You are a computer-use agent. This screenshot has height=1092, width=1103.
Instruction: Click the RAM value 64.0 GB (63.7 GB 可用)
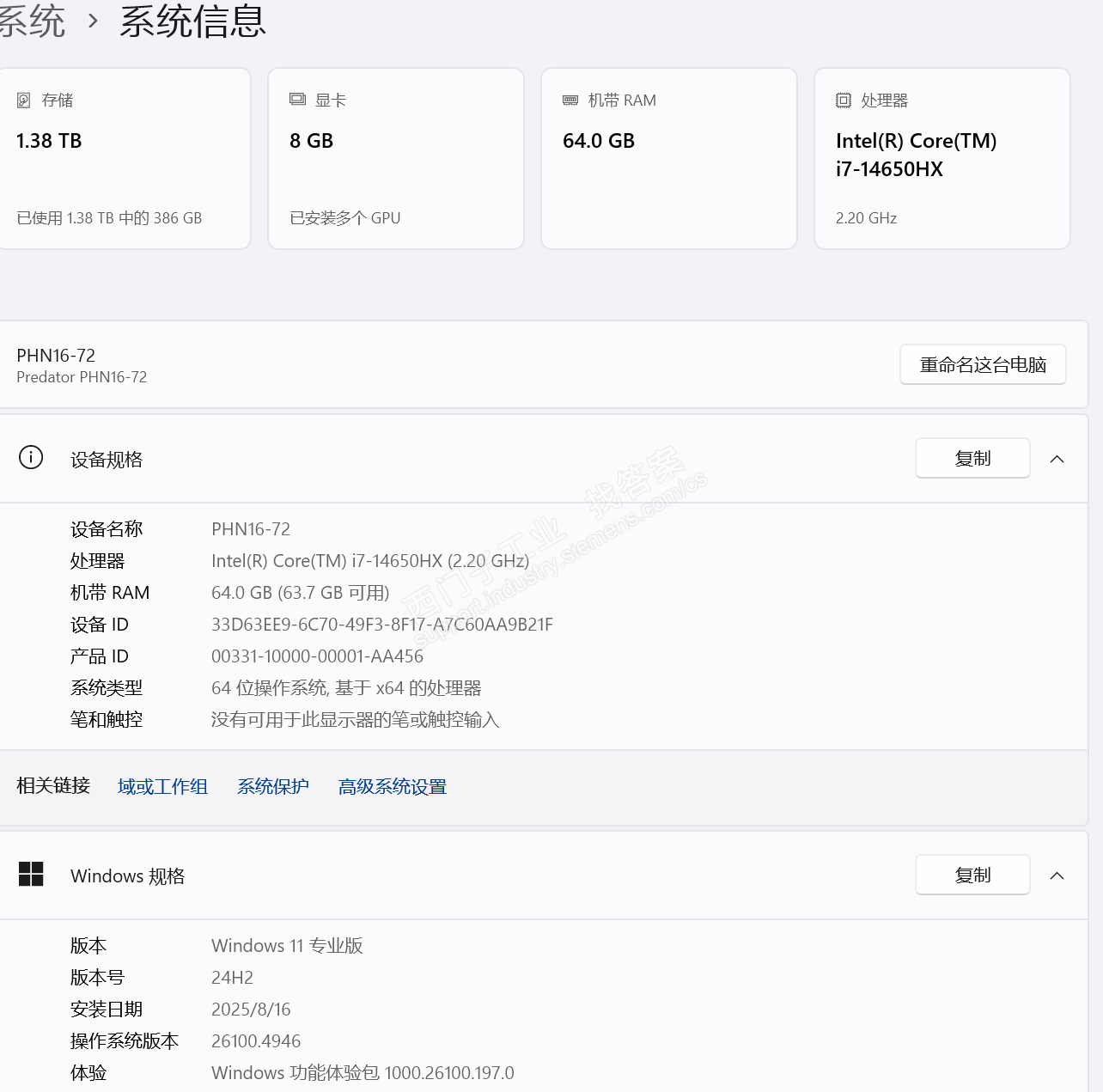point(301,593)
